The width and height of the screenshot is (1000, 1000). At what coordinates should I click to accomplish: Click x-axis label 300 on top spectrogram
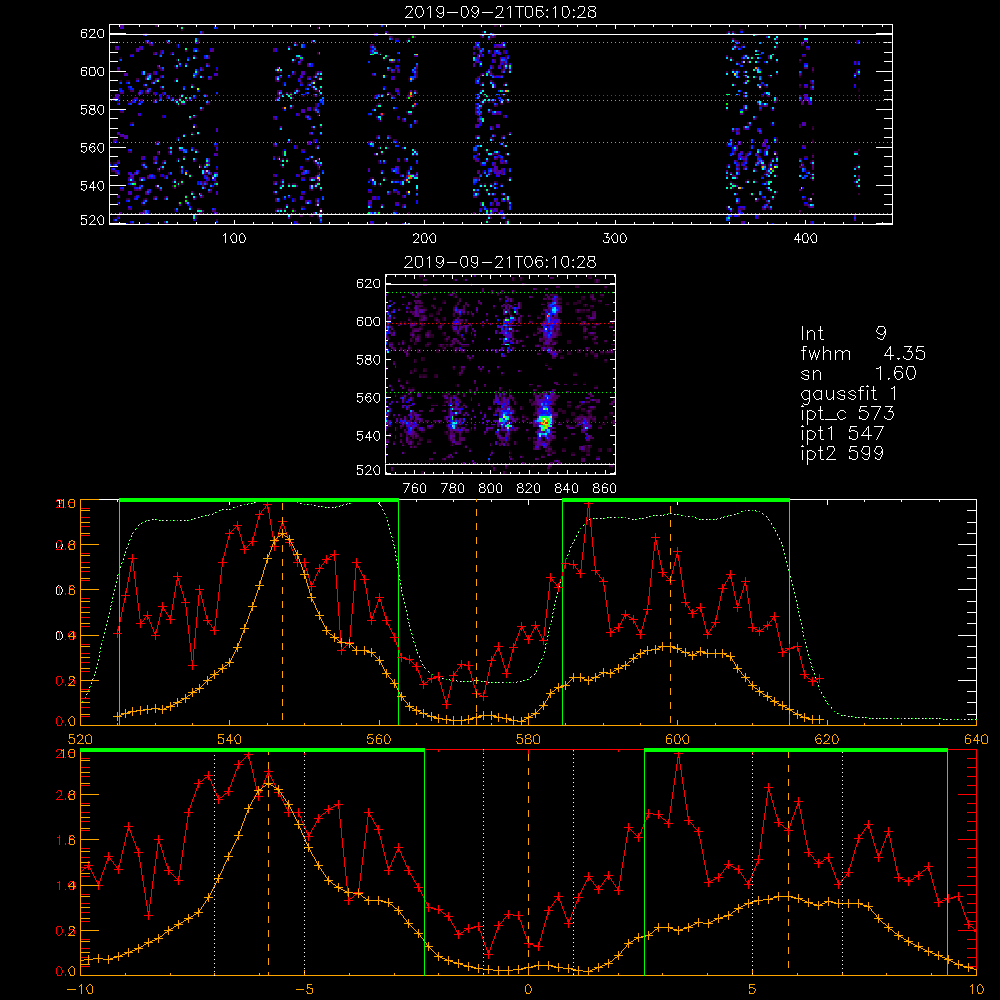615,239
